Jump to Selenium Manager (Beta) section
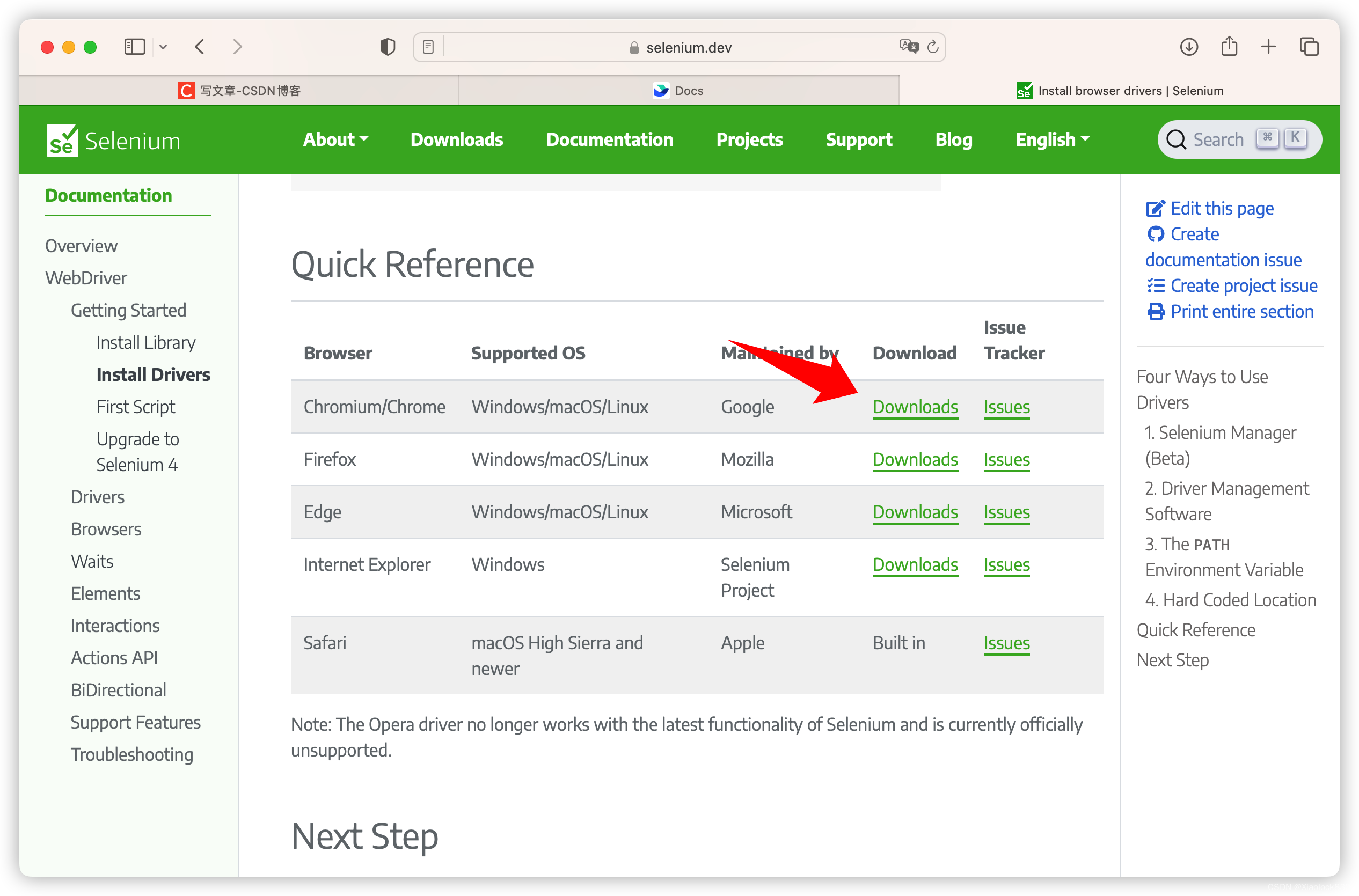The image size is (1359, 896). pos(1219,445)
